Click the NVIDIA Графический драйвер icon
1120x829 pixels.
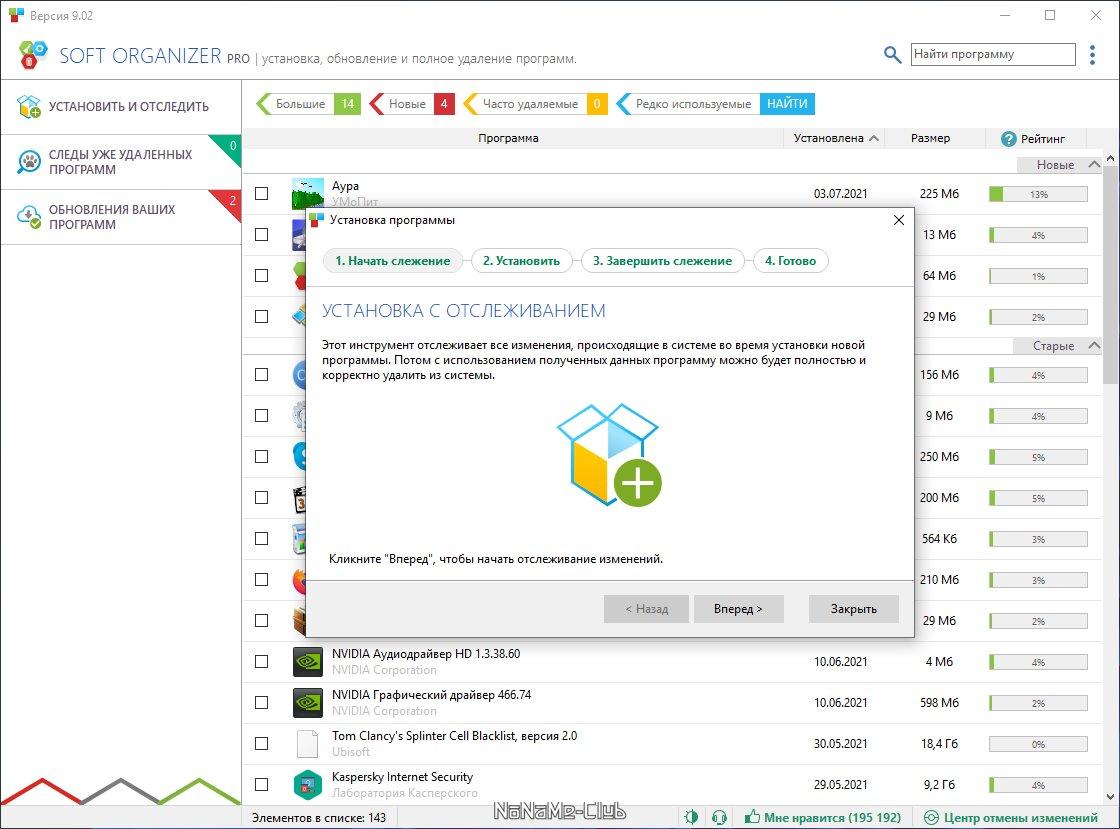[x=307, y=702]
